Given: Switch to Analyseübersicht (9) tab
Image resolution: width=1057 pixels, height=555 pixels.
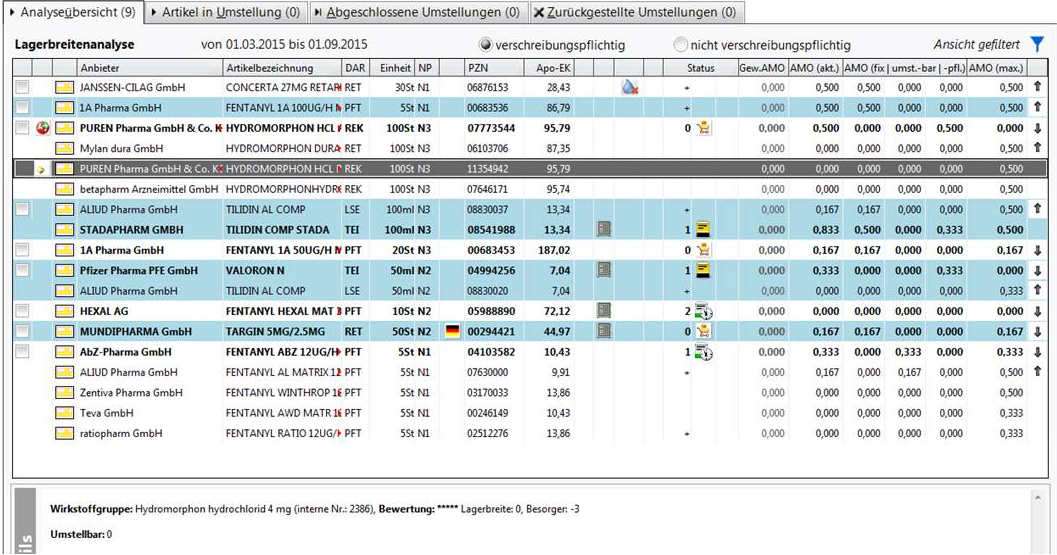Looking at the screenshot, I should [x=72, y=12].
